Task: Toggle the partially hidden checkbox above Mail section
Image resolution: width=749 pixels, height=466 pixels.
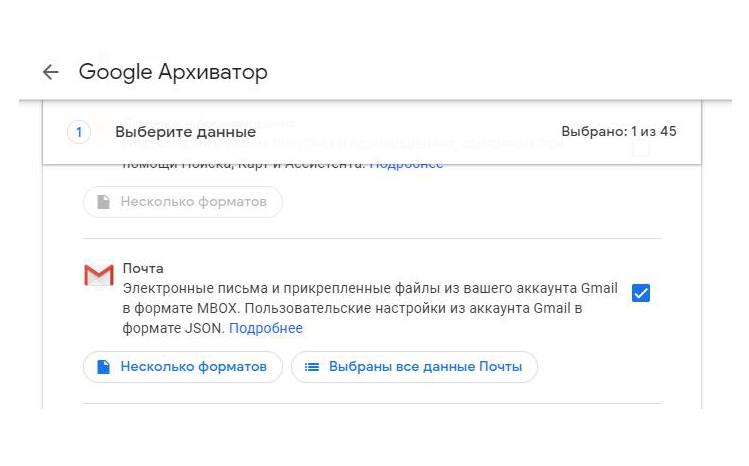Action: [x=641, y=150]
